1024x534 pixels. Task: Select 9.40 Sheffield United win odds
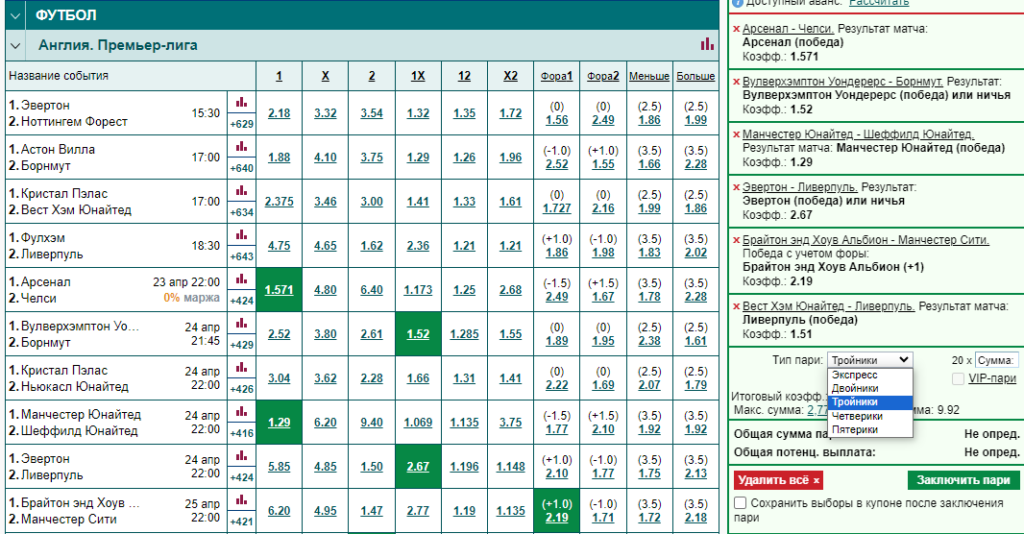[x=372, y=422]
